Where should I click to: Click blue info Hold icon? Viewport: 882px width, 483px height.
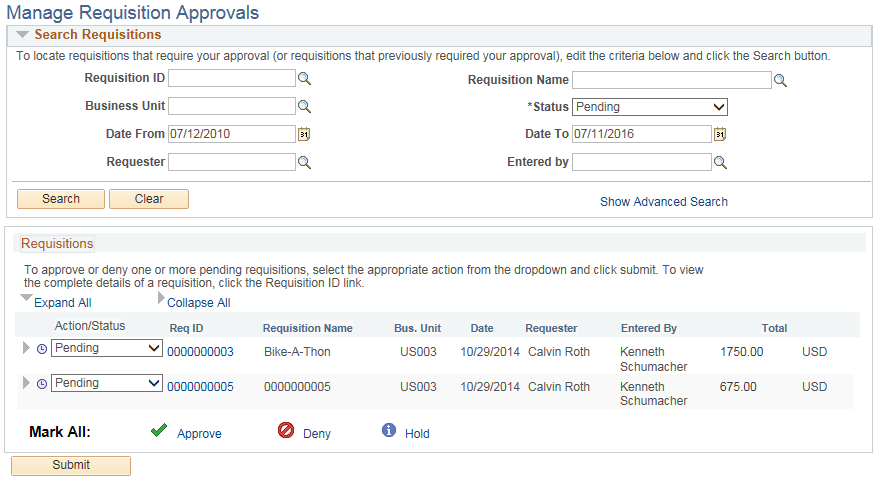(x=389, y=430)
